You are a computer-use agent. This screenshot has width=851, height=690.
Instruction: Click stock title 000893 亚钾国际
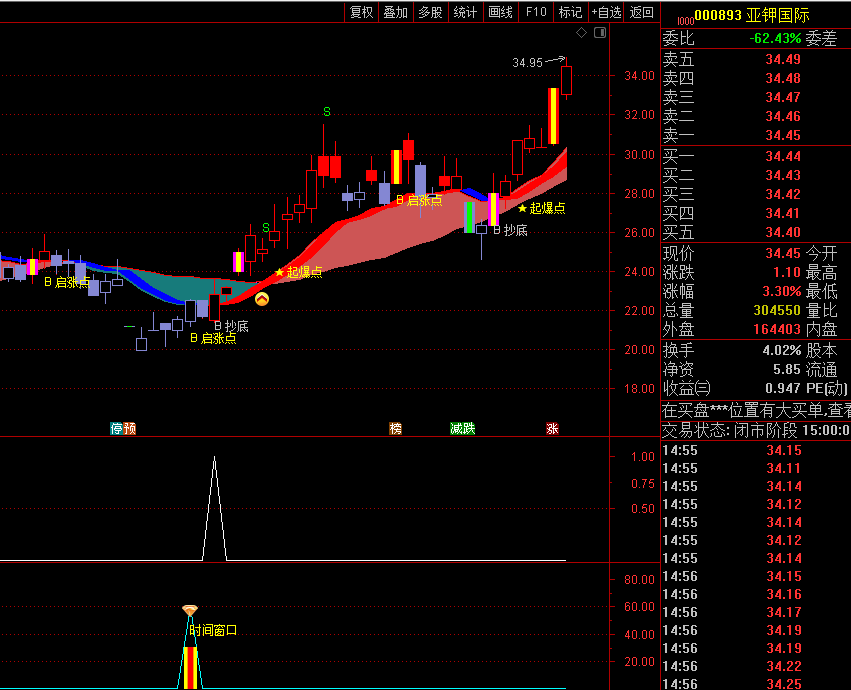tap(752, 15)
